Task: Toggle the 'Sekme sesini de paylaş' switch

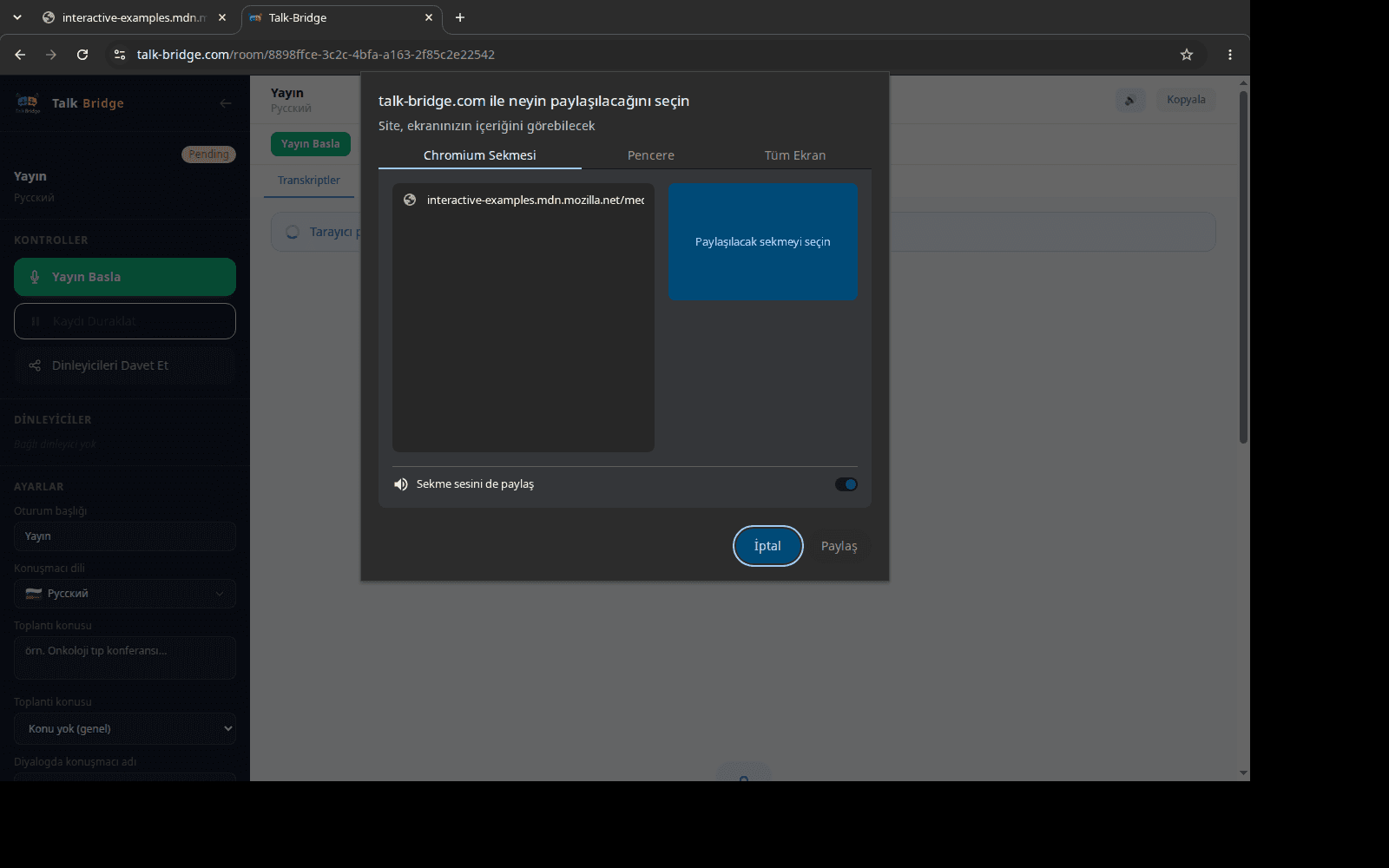Action: [846, 484]
